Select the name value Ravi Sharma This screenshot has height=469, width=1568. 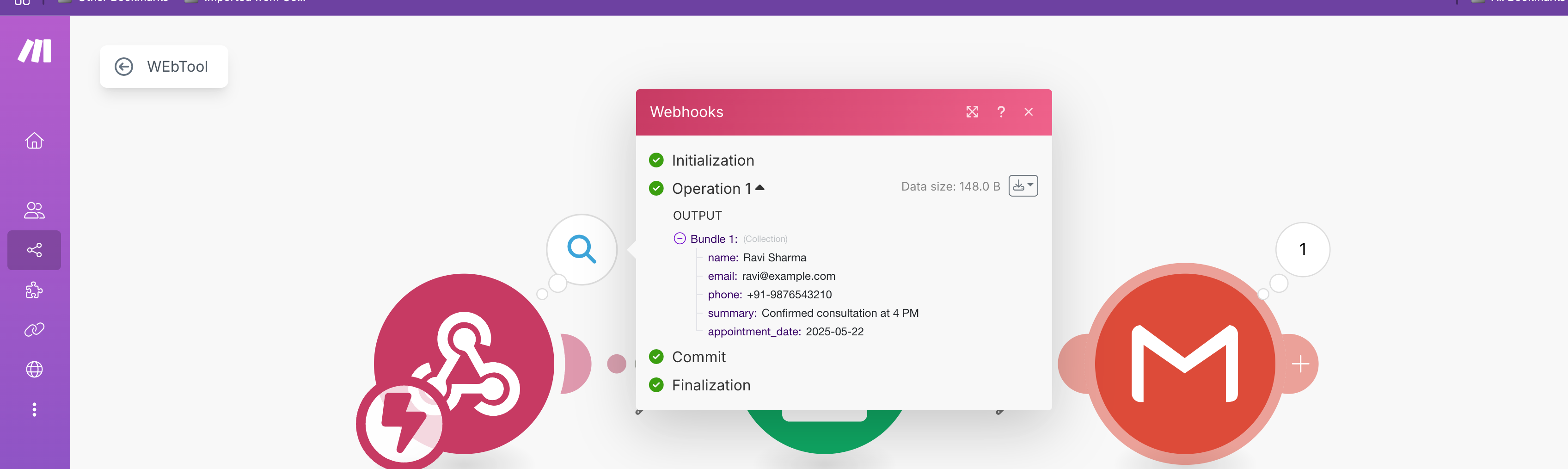click(x=774, y=258)
